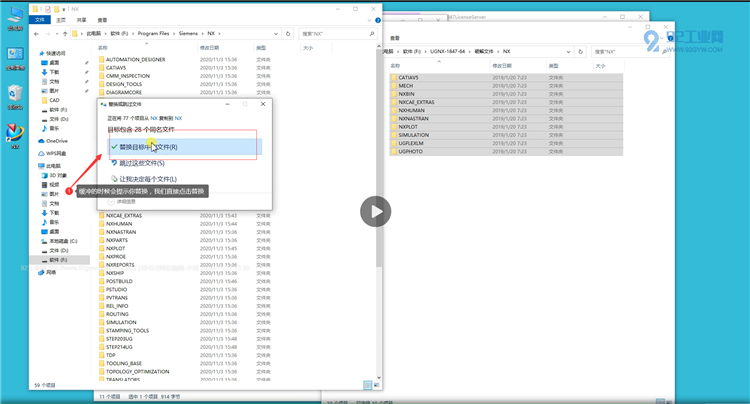750x404 pixels.
Task: Select 破解文件 in right window breadcrumb
Action: tap(484, 51)
